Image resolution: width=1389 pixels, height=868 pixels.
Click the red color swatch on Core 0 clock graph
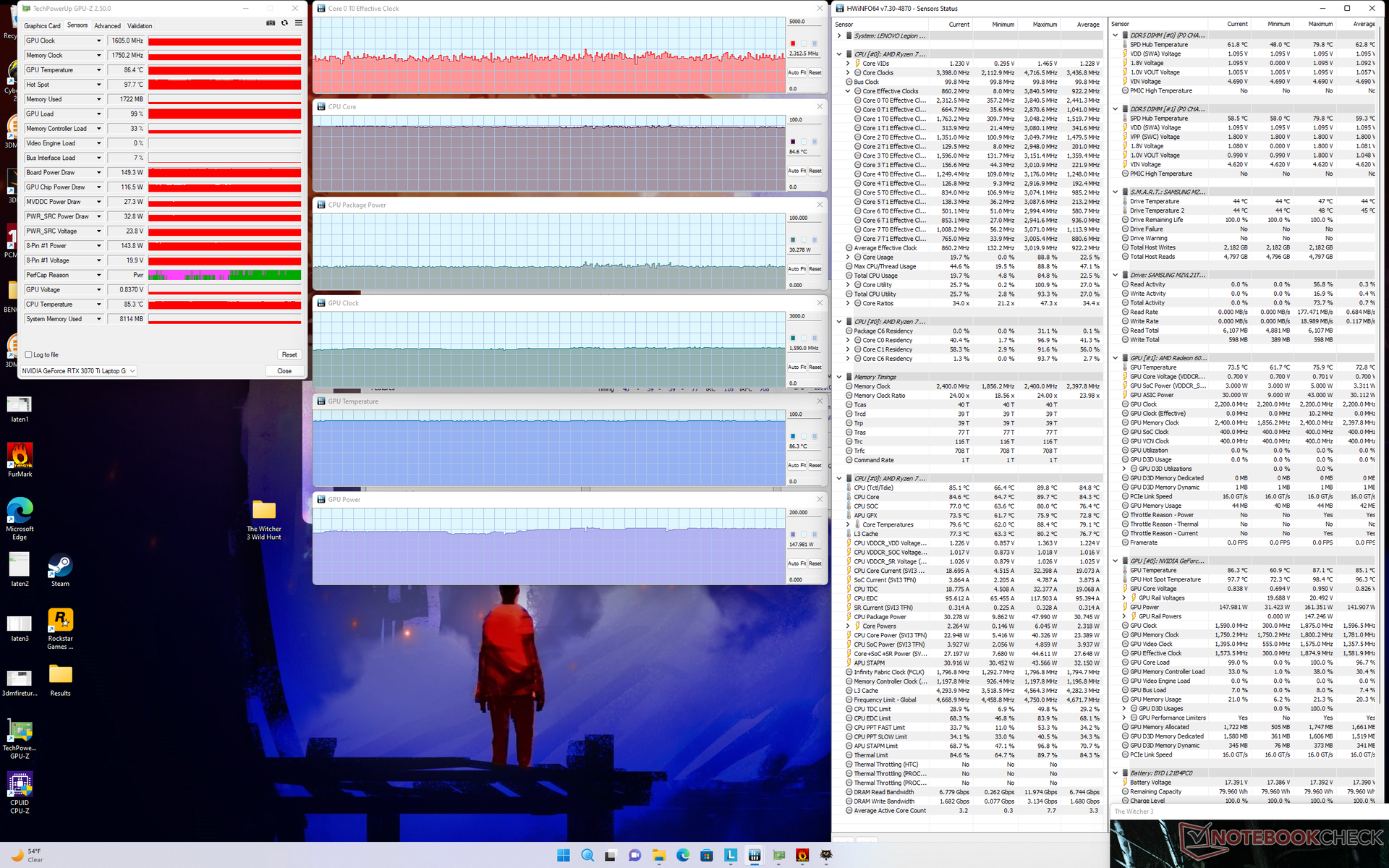pyautogui.click(x=793, y=43)
